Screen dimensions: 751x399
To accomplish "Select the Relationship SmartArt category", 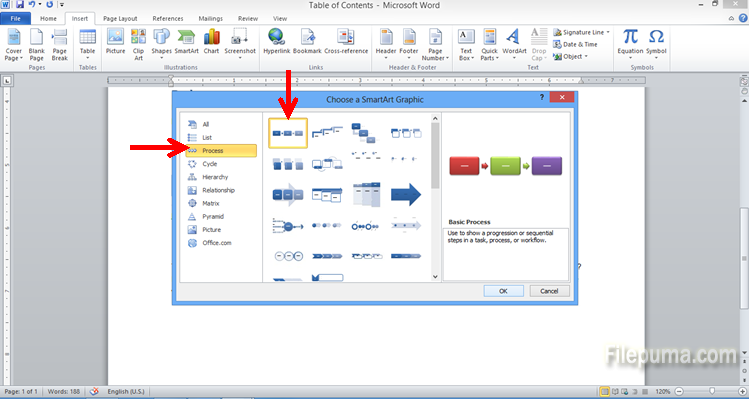I will pos(221,190).
